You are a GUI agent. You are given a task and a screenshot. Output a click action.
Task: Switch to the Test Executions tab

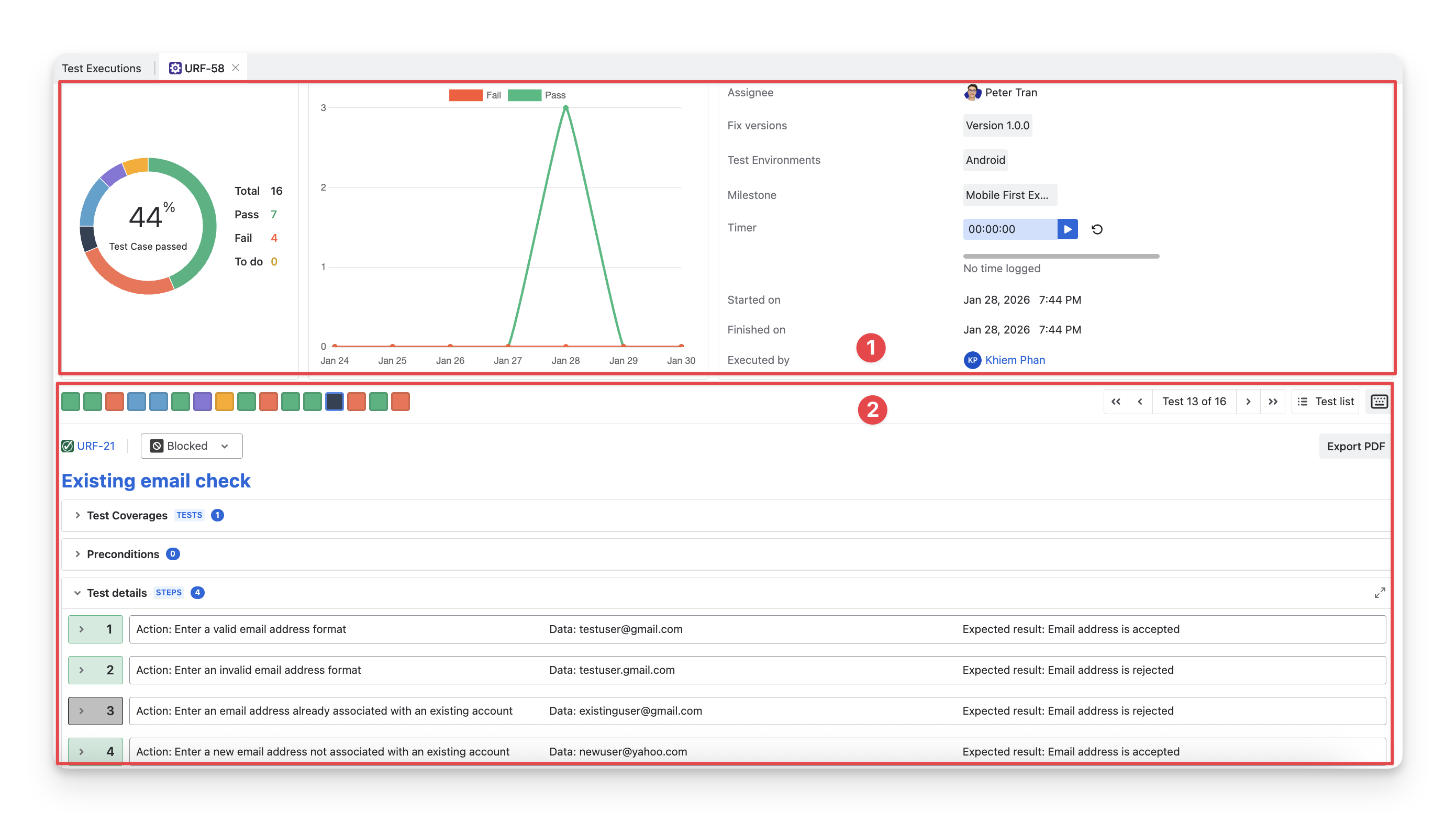(x=101, y=69)
